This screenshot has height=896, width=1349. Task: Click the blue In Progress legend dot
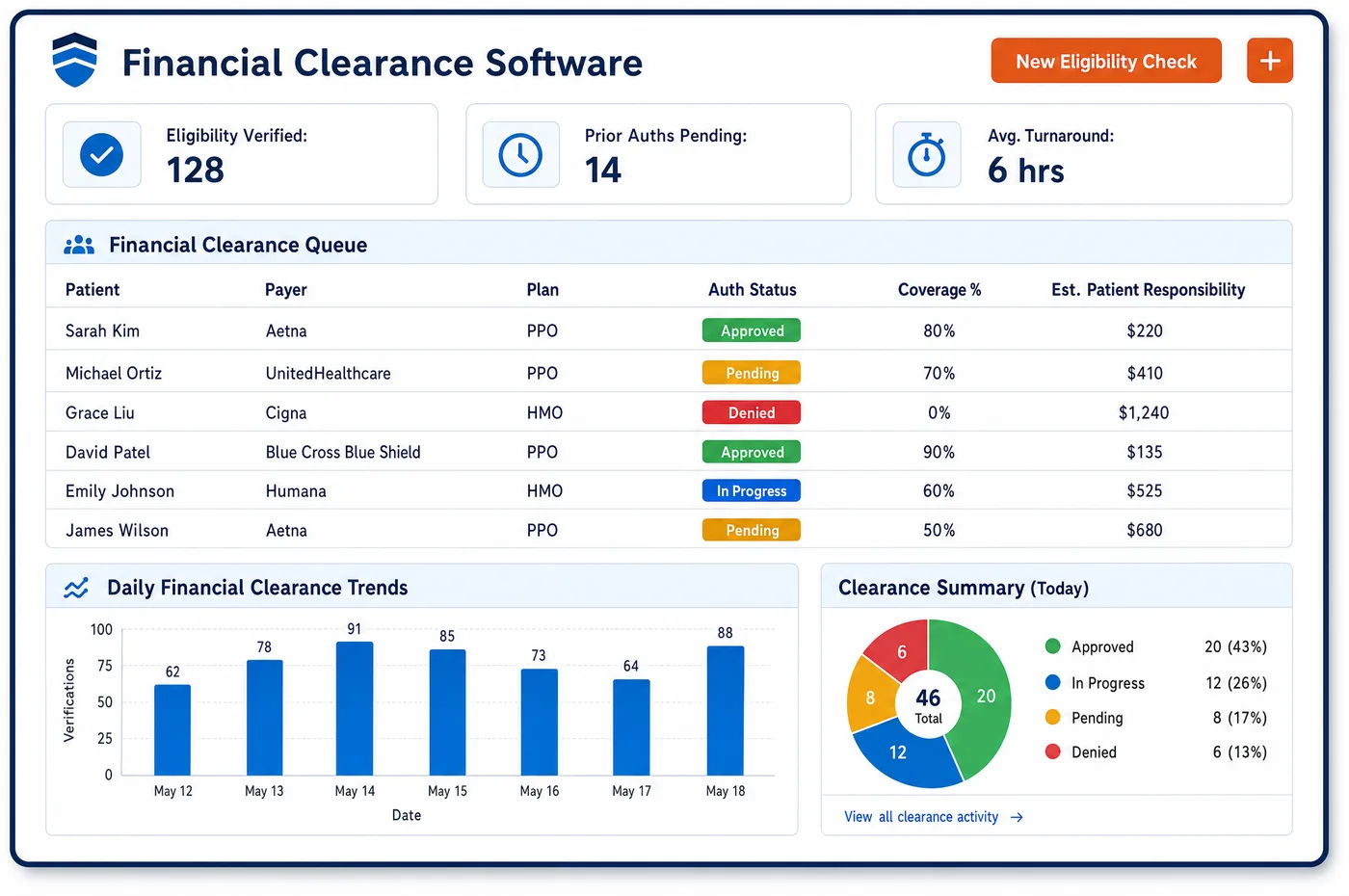1052,682
